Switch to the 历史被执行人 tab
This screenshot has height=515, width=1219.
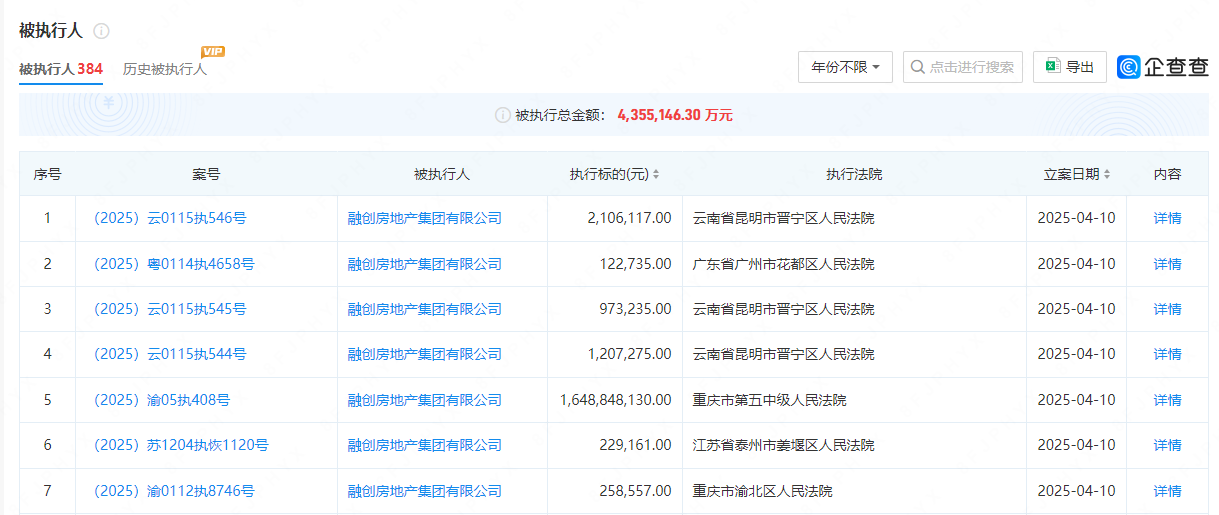[165, 69]
